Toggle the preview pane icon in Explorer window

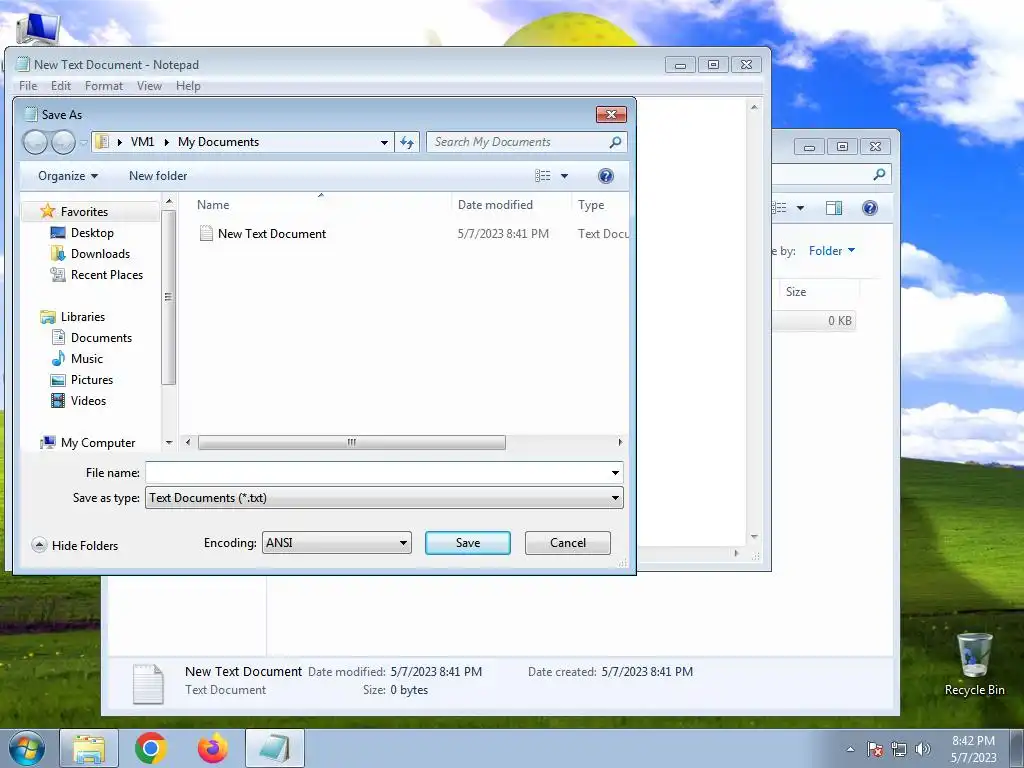pos(834,208)
